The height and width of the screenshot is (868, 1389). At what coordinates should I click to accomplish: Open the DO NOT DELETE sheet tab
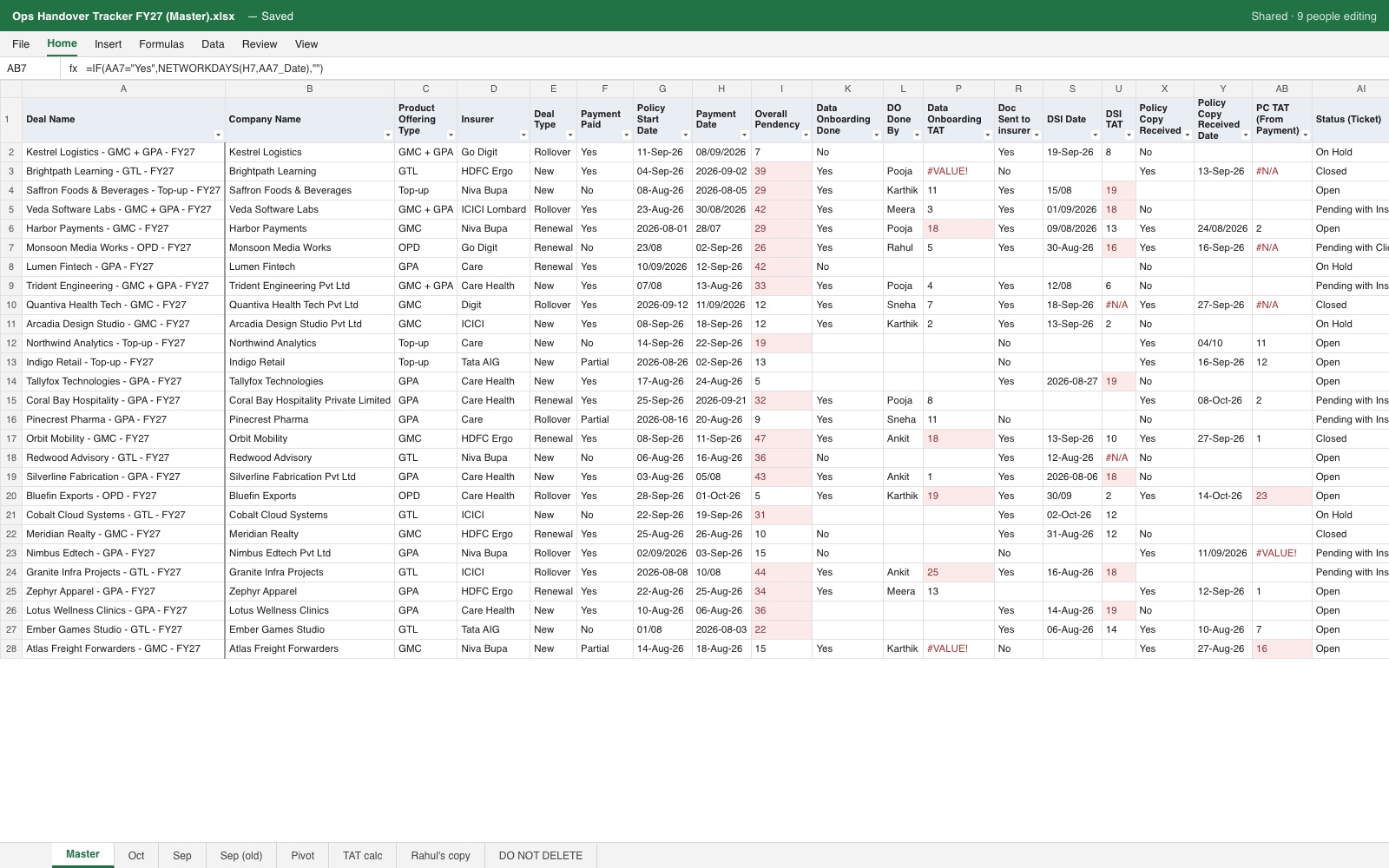(541, 855)
